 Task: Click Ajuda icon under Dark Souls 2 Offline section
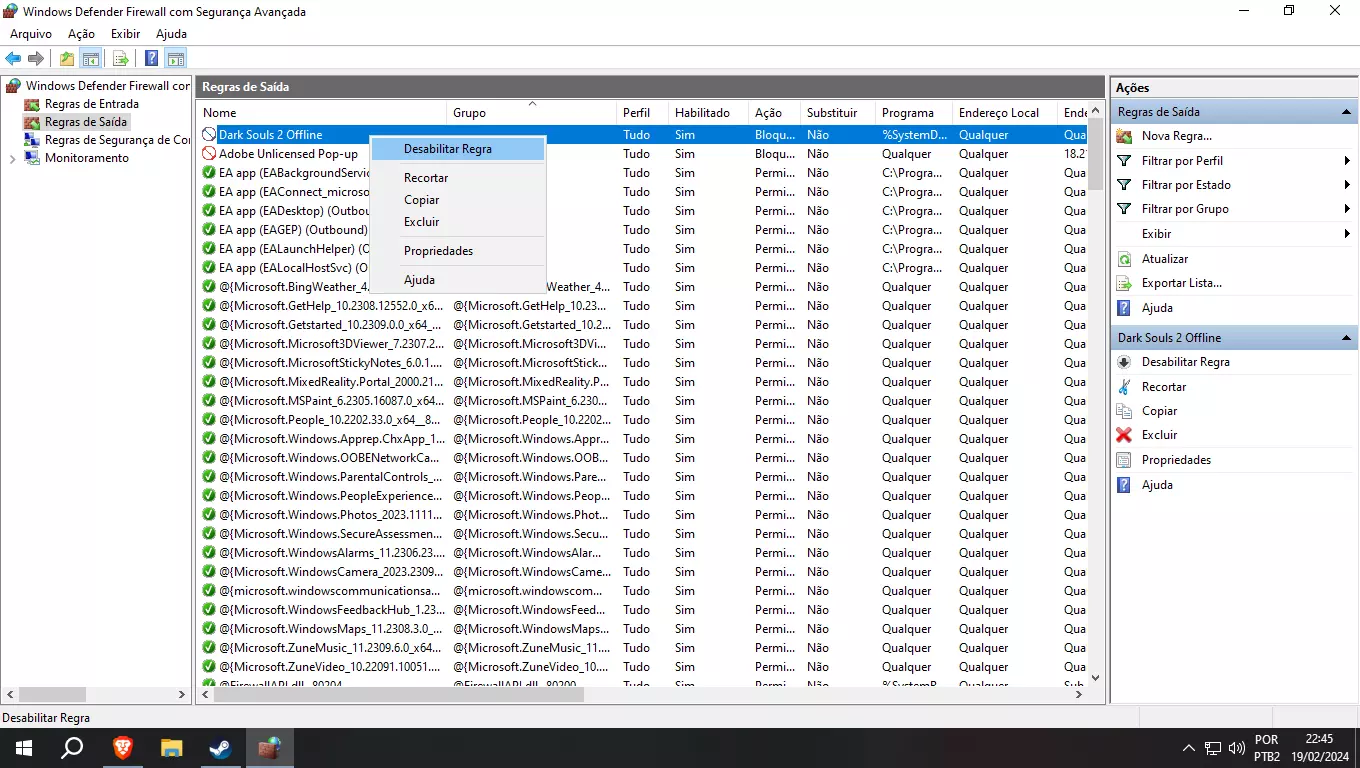point(1124,485)
